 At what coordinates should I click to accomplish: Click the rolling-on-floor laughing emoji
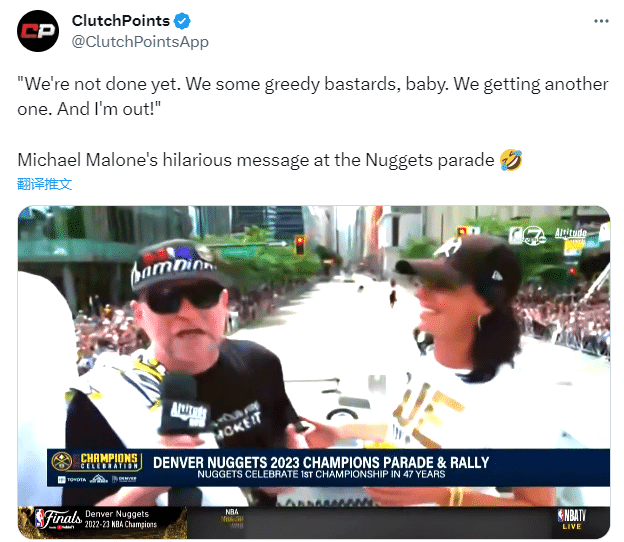point(511,160)
